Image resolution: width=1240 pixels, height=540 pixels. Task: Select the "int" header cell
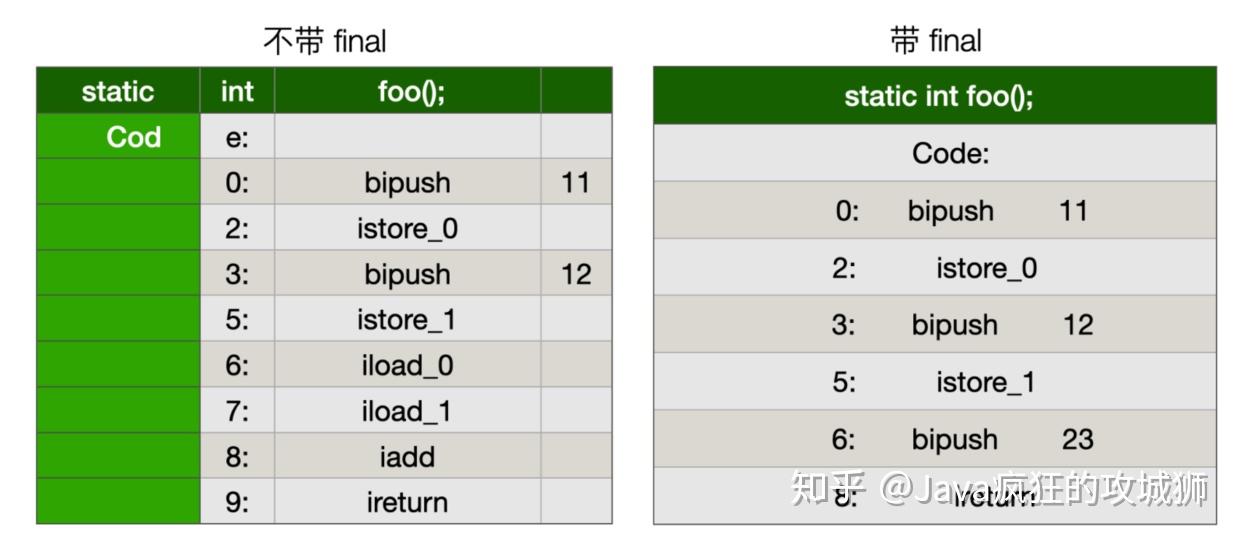pyautogui.click(x=237, y=92)
